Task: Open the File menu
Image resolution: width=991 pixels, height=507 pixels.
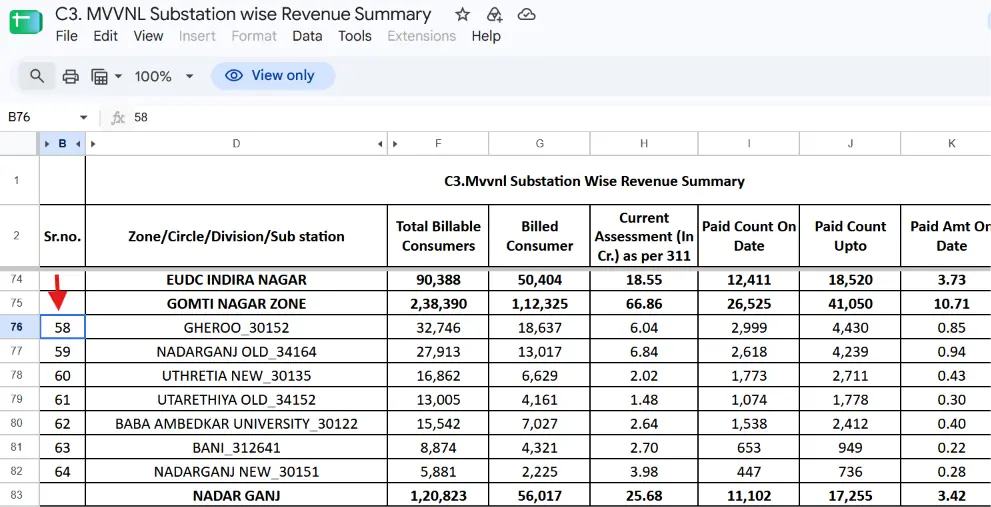Action: click(x=66, y=36)
